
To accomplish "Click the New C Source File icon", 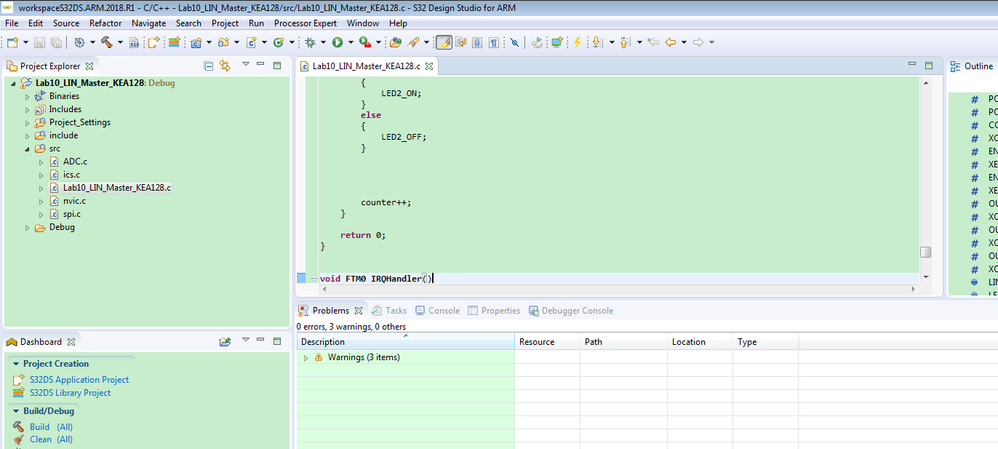I will pyautogui.click(x=251, y=42).
